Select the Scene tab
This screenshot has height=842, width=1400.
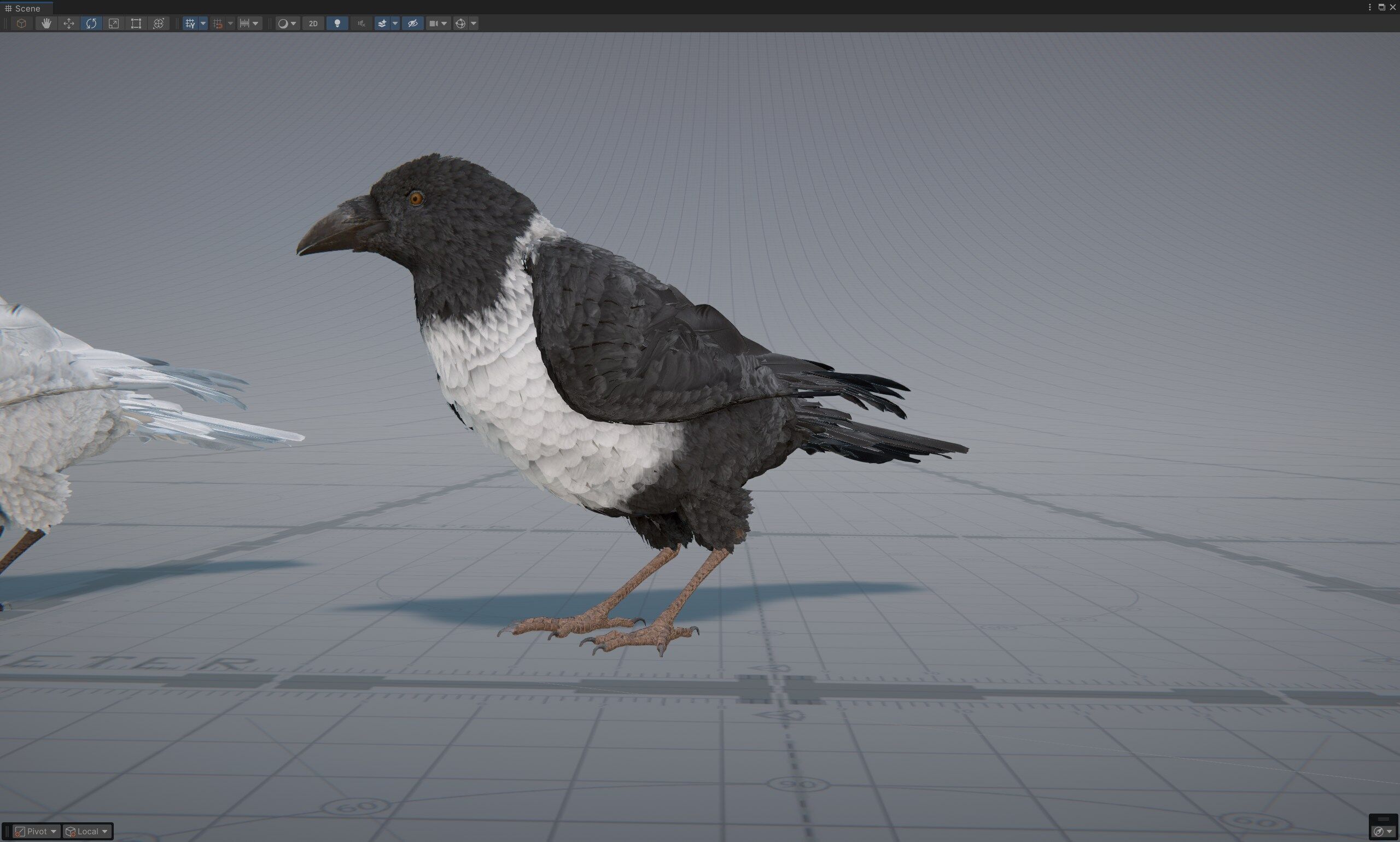pyautogui.click(x=27, y=8)
